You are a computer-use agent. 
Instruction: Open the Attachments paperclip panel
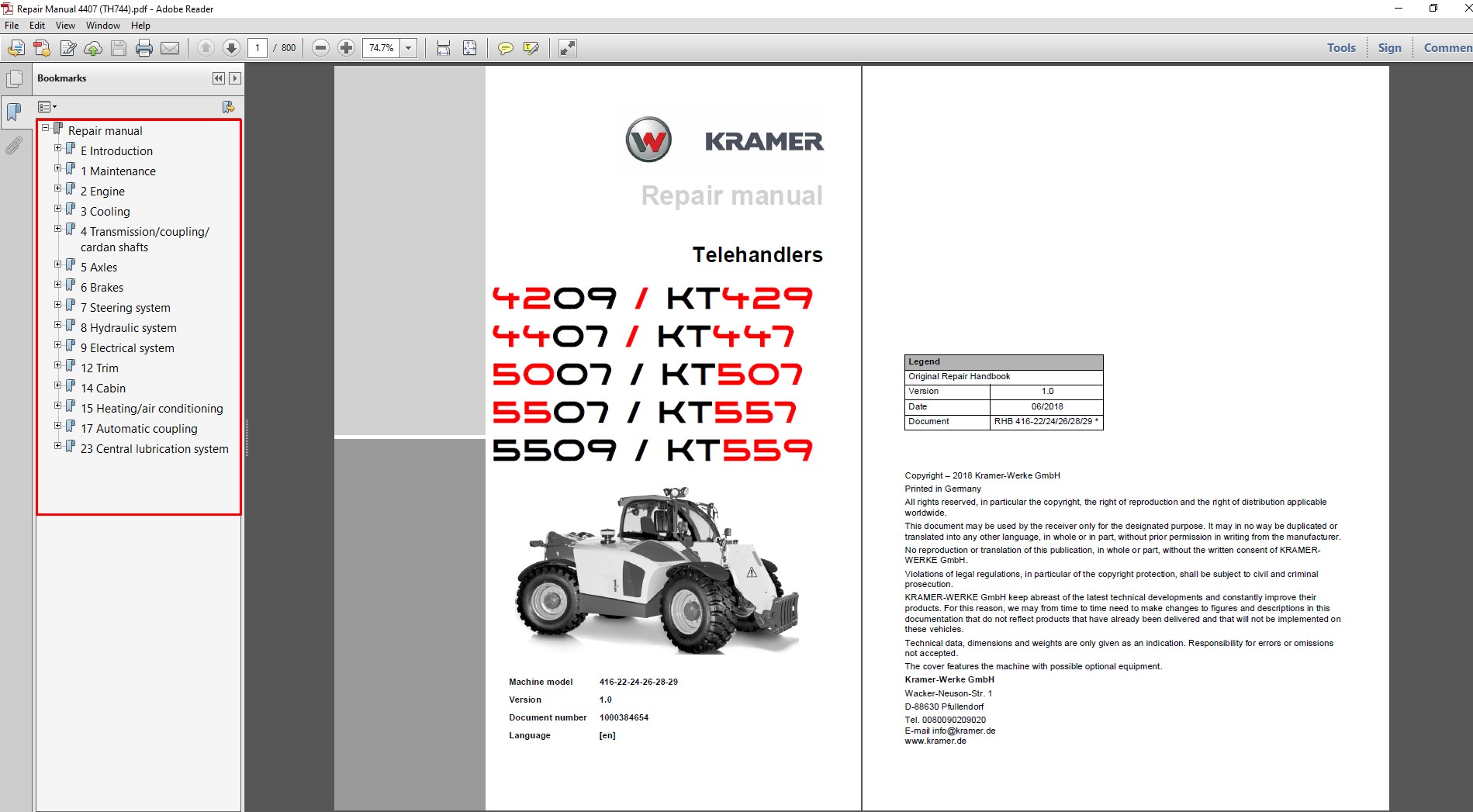point(15,146)
